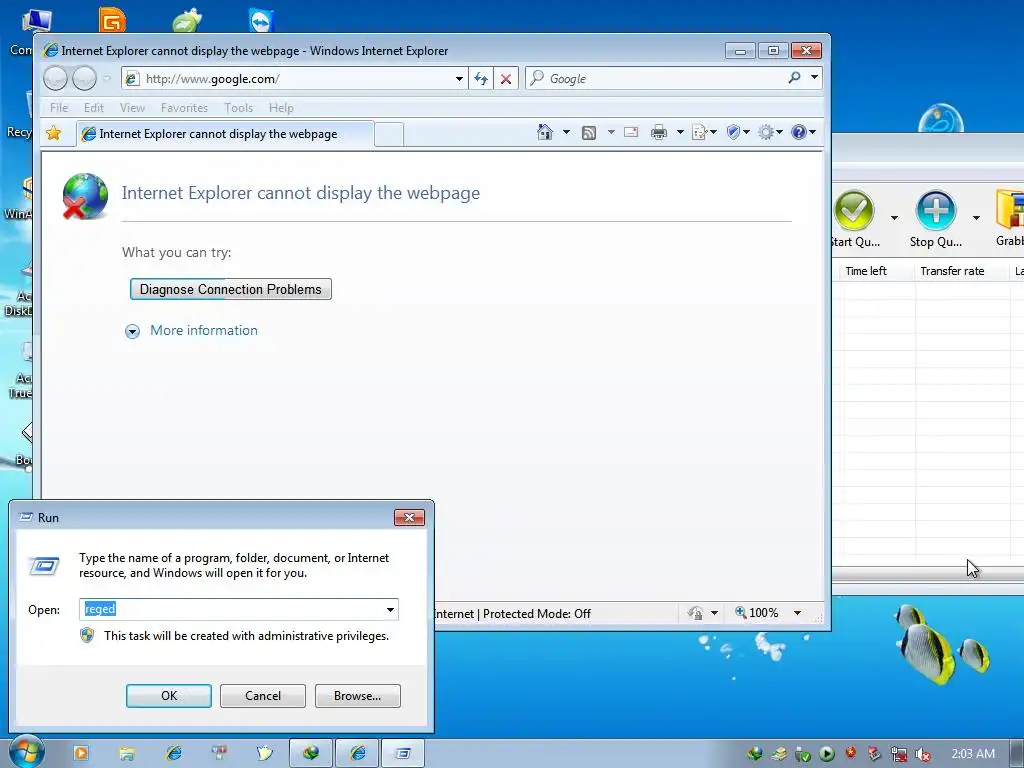Open the Feeds dropdown arrow
The height and width of the screenshot is (768, 1024).
click(x=611, y=133)
